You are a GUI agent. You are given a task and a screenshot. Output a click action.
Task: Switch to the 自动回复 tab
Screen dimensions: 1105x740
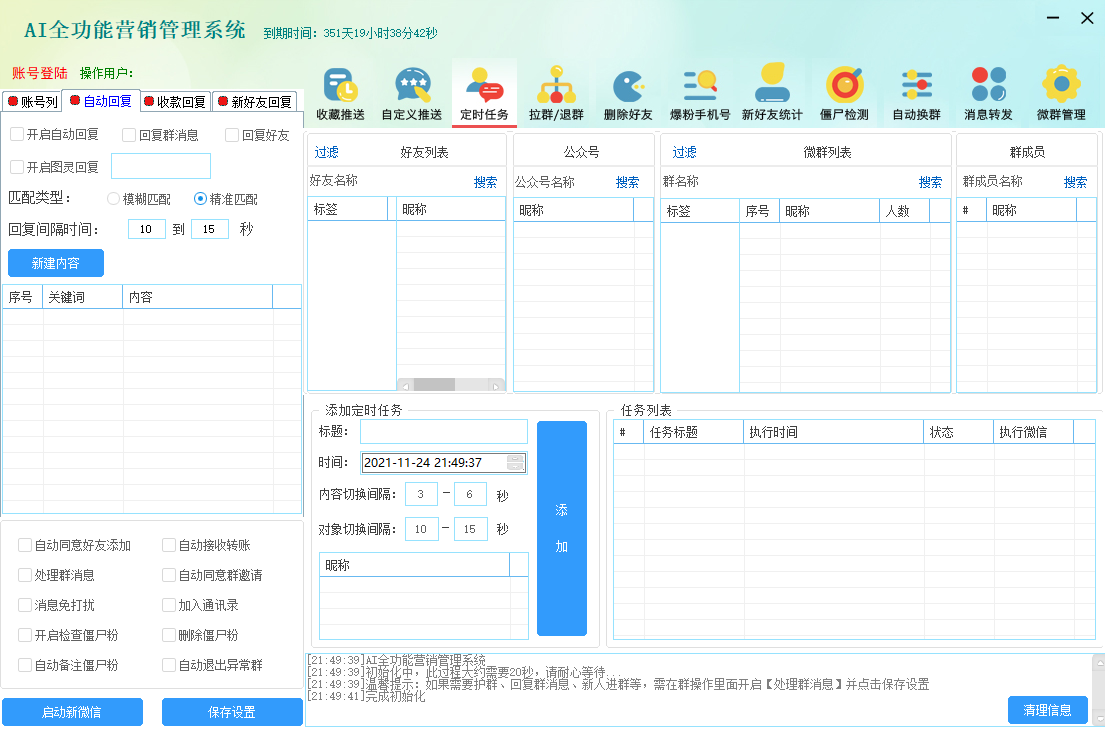coord(101,101)
